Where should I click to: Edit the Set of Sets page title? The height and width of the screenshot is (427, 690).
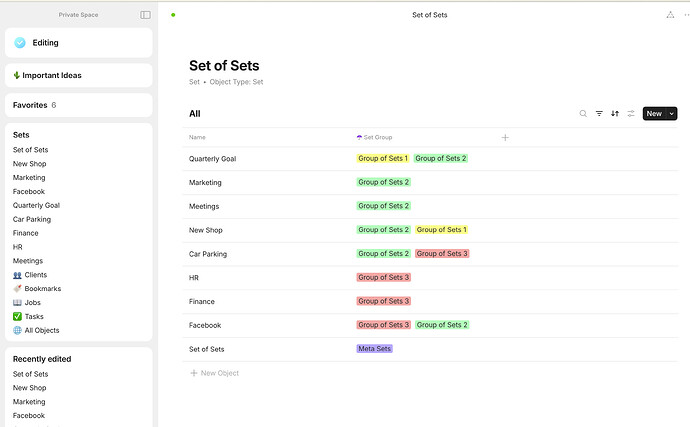pos(224,66)
